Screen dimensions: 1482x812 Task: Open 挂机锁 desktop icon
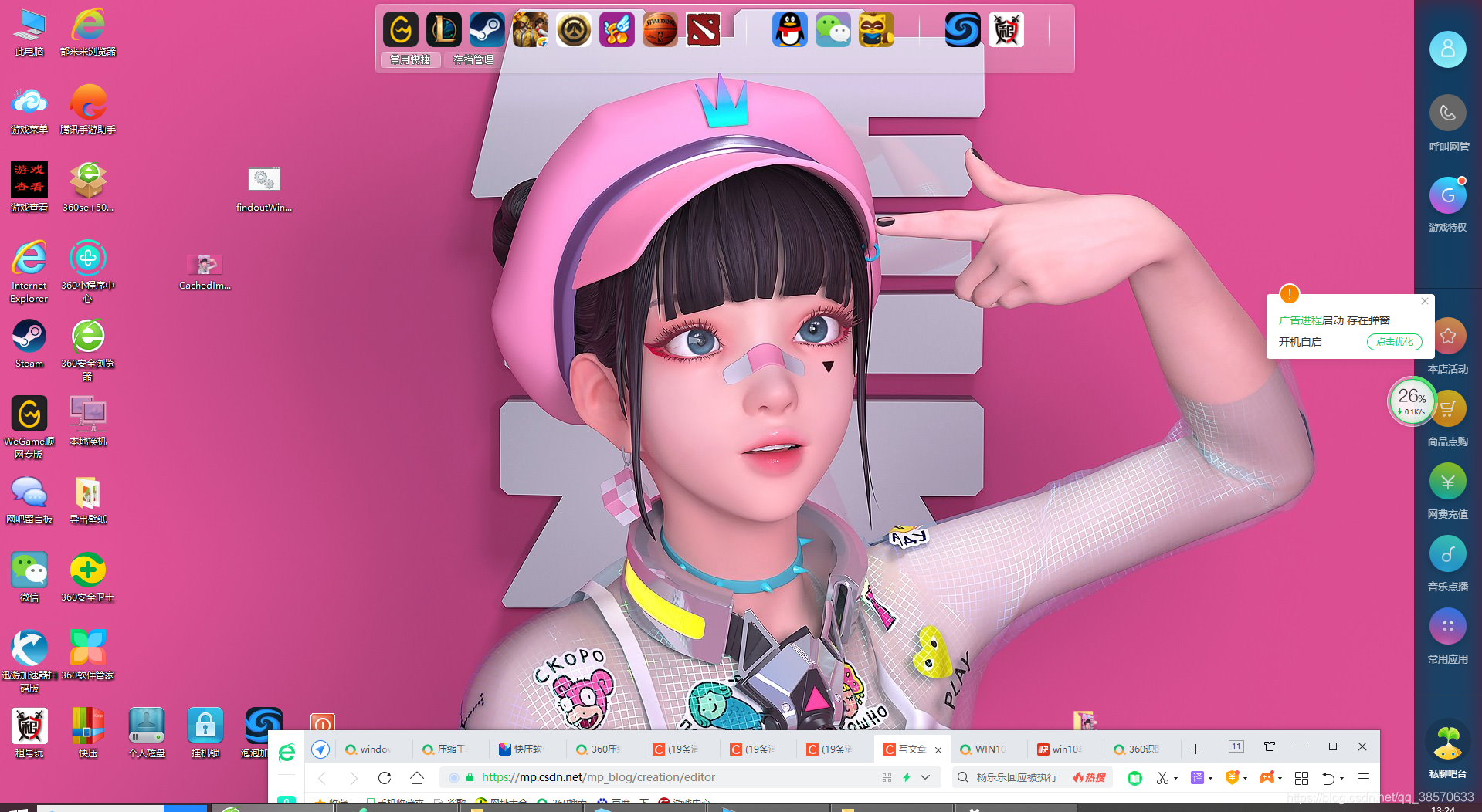[205, 733]
